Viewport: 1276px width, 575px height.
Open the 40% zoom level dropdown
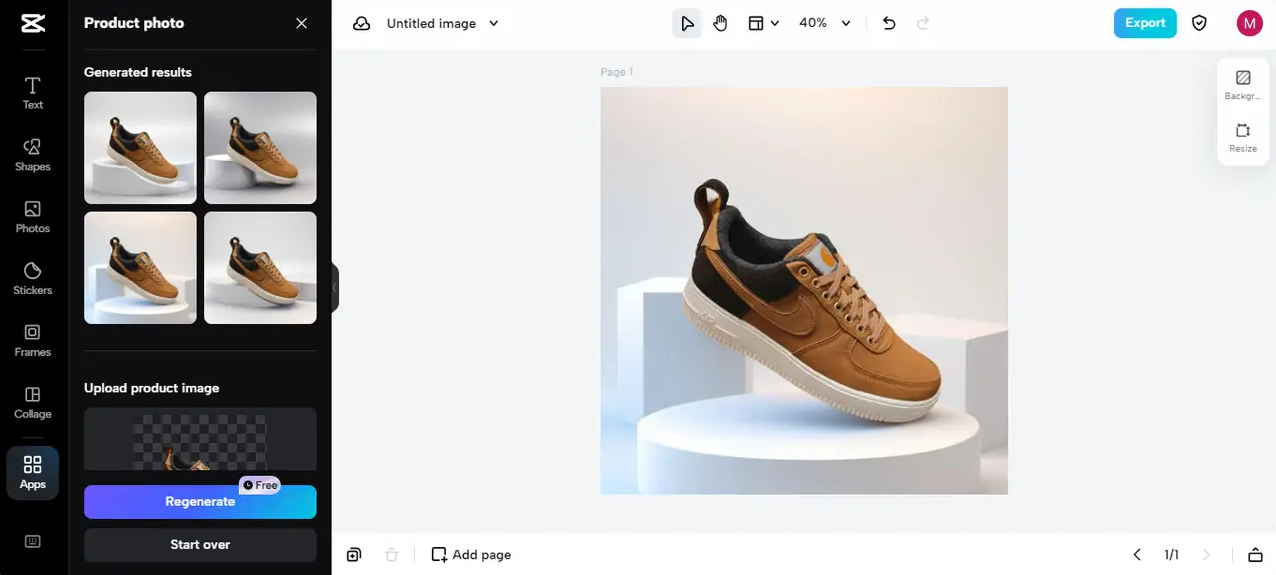coord(825,23)
